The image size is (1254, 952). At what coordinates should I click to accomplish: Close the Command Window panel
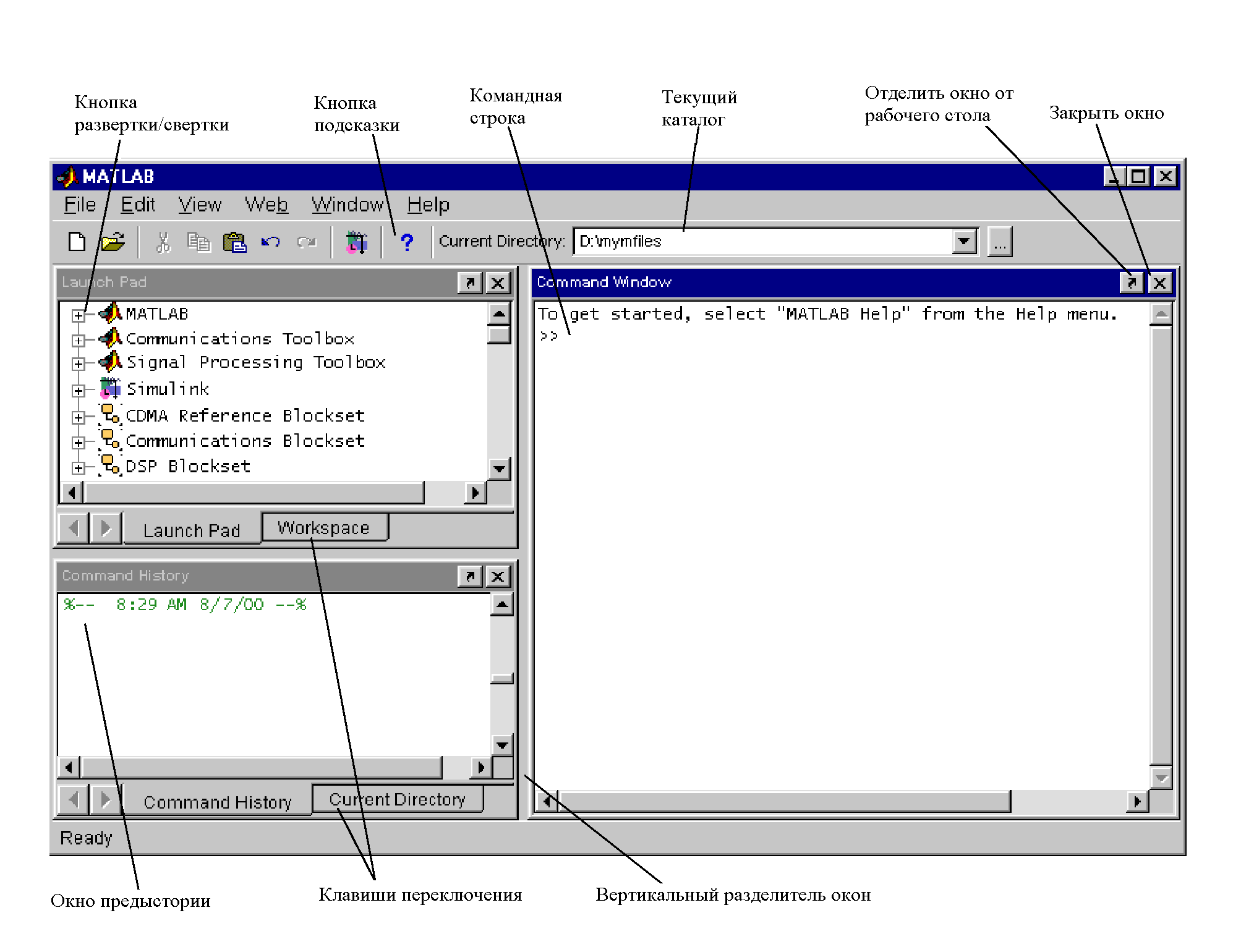1160,283
